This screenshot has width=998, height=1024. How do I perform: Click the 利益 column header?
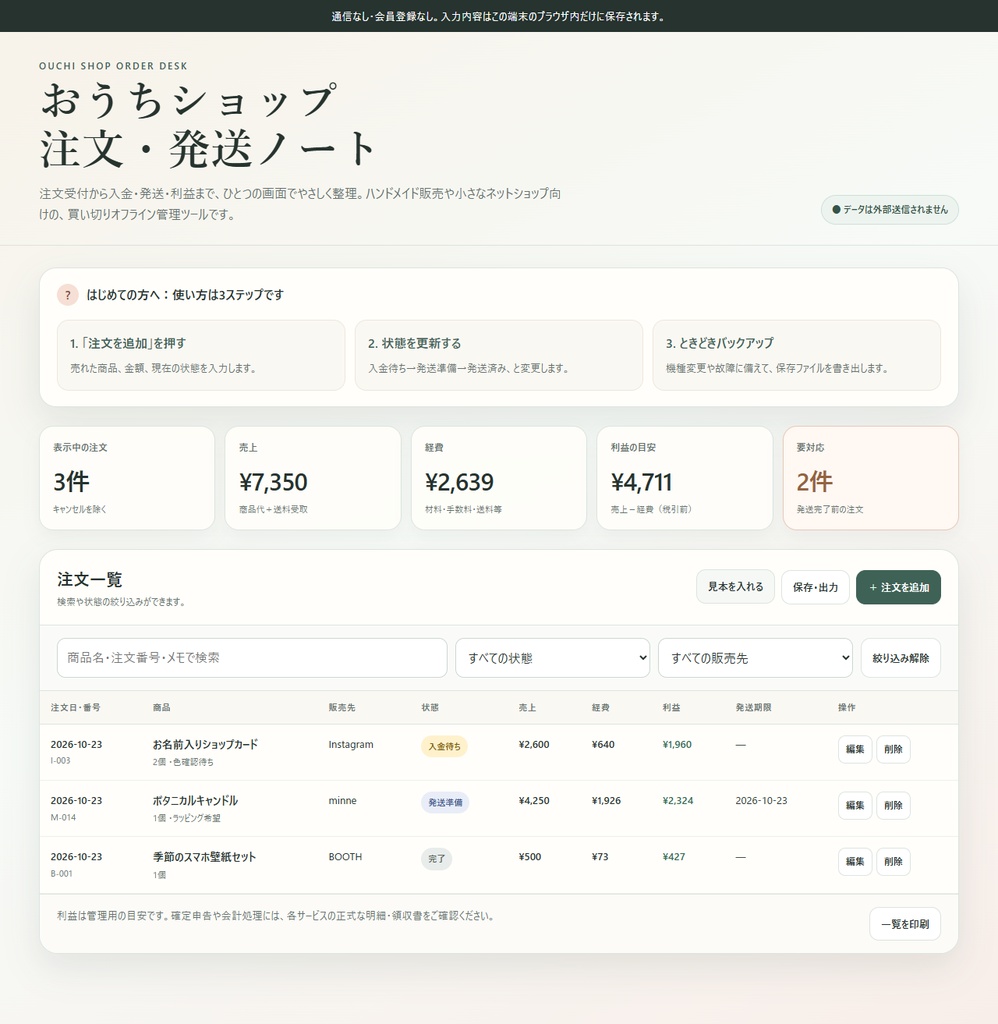pos(671,707)
